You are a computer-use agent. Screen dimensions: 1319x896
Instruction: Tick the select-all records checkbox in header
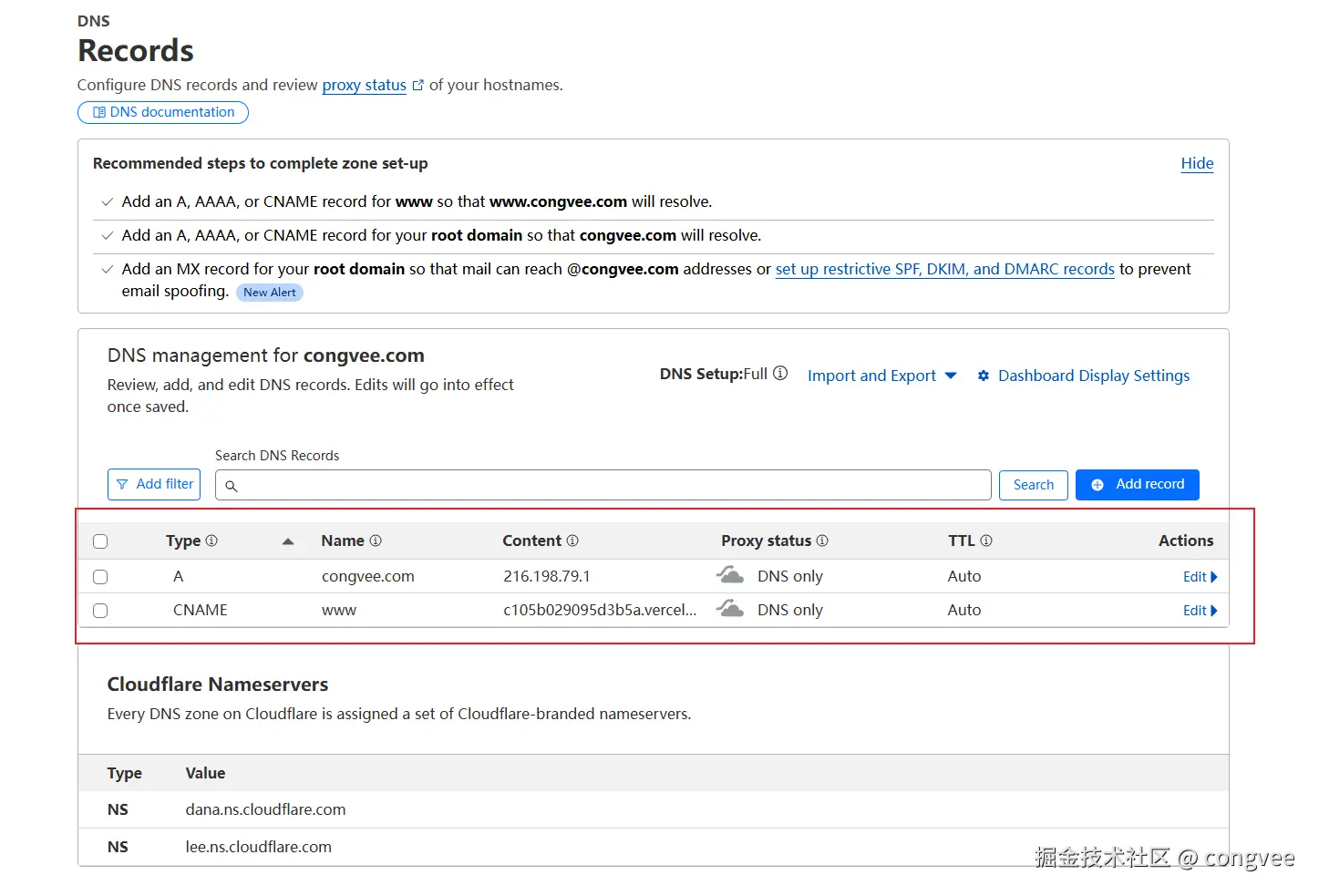tap(100, 541)
